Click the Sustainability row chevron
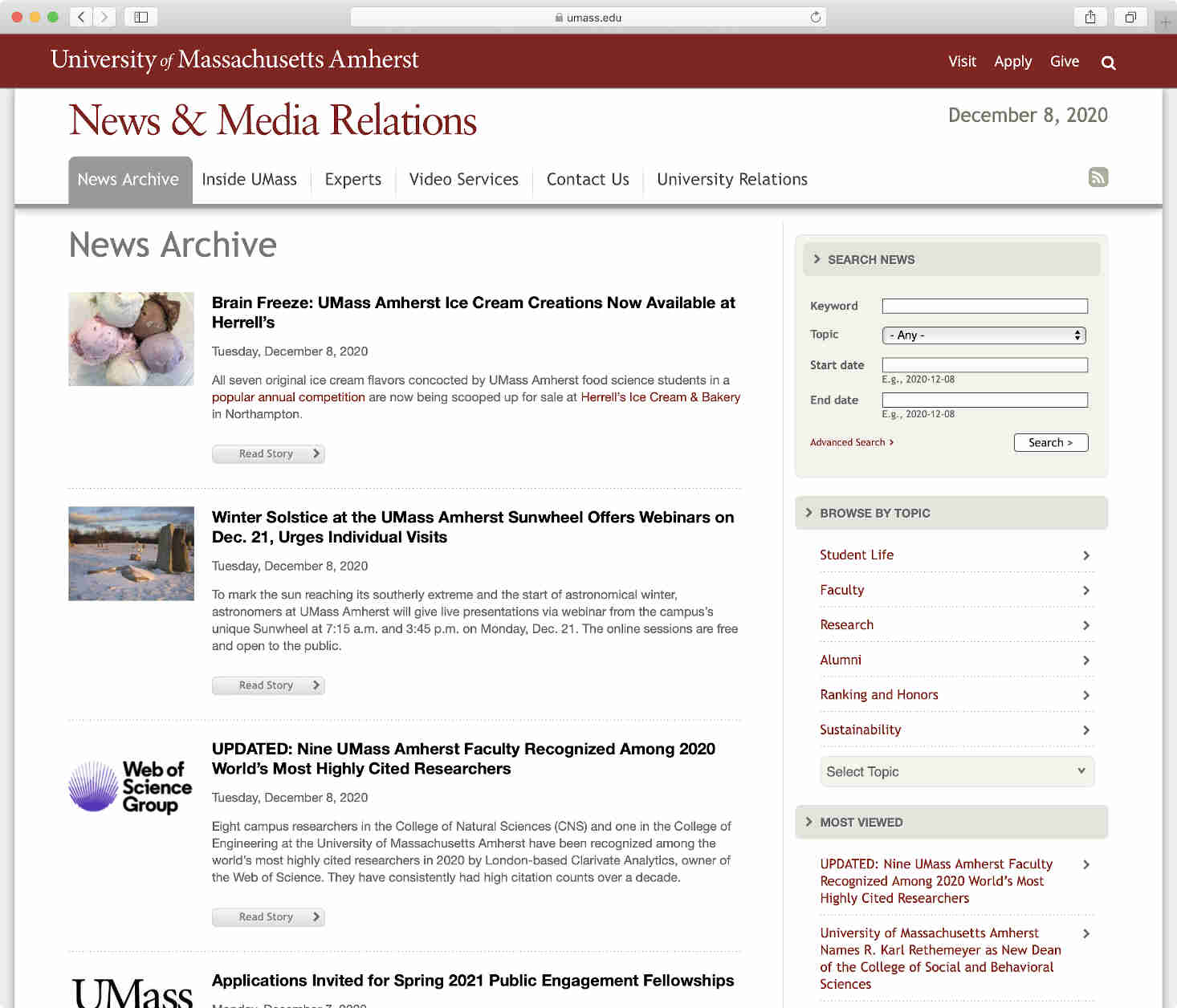 pos(1085,730)
